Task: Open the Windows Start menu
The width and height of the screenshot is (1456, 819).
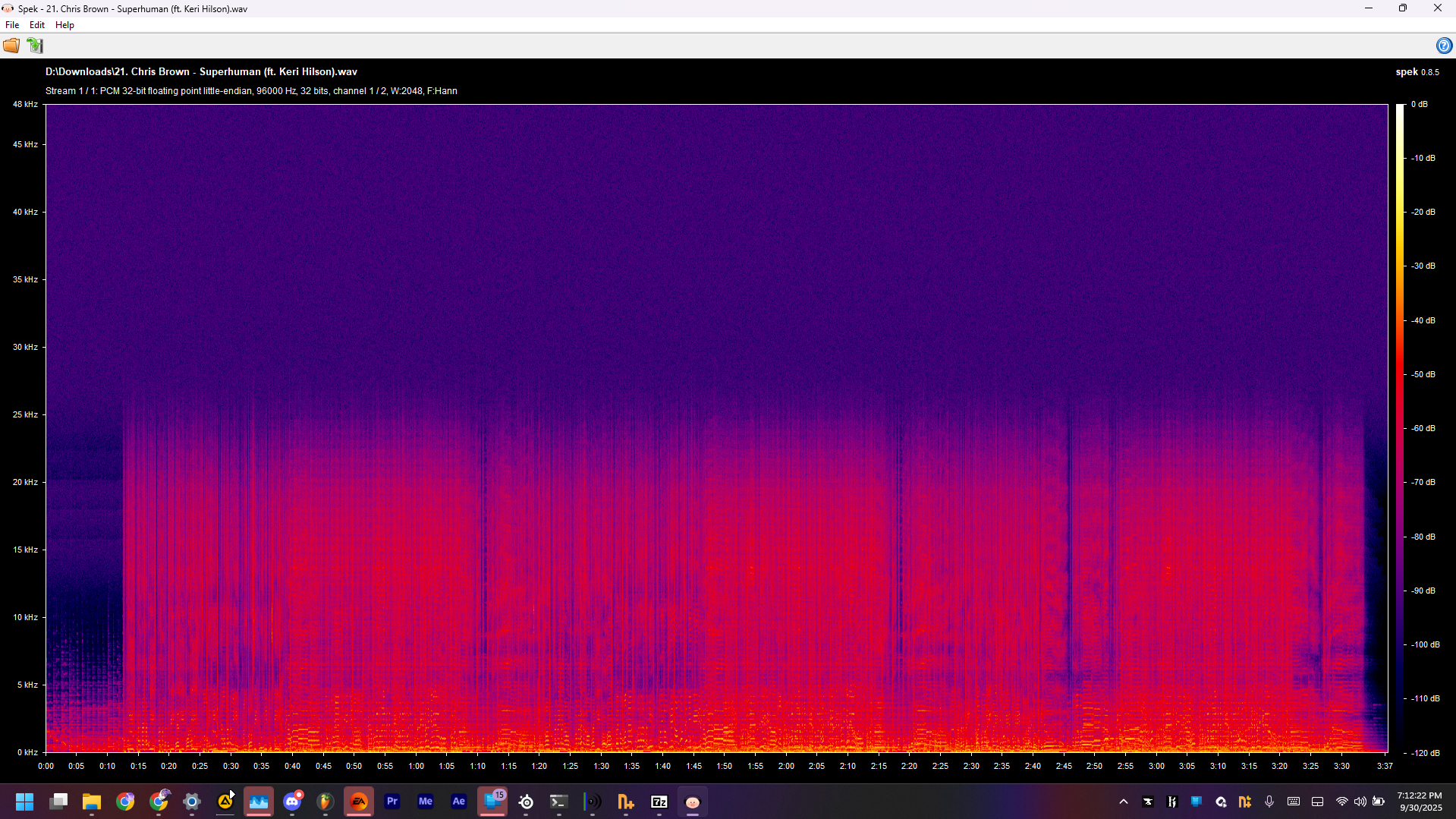Action: pos(25,802)
